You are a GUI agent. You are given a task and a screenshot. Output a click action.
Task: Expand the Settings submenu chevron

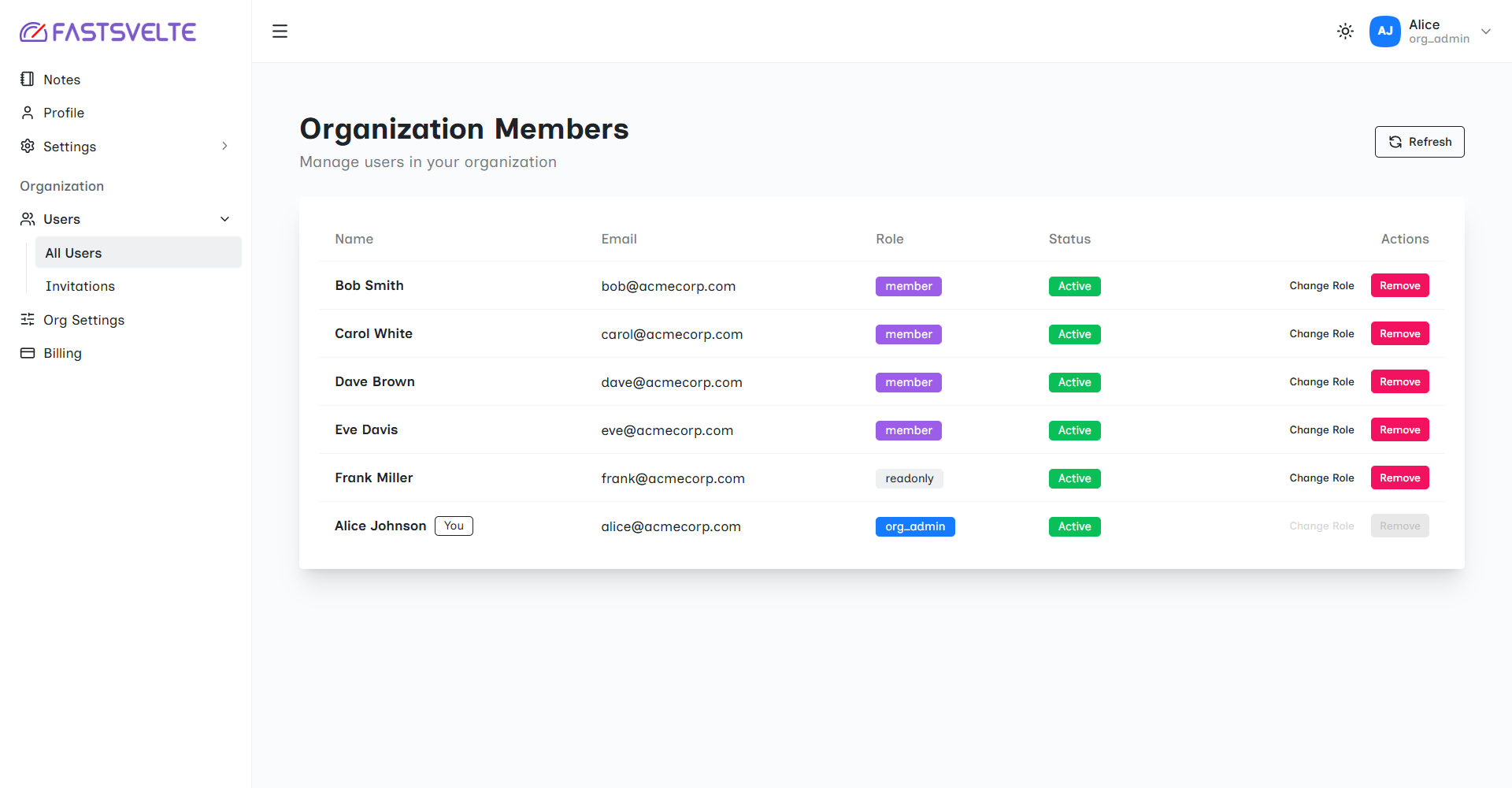pos(224,146)
